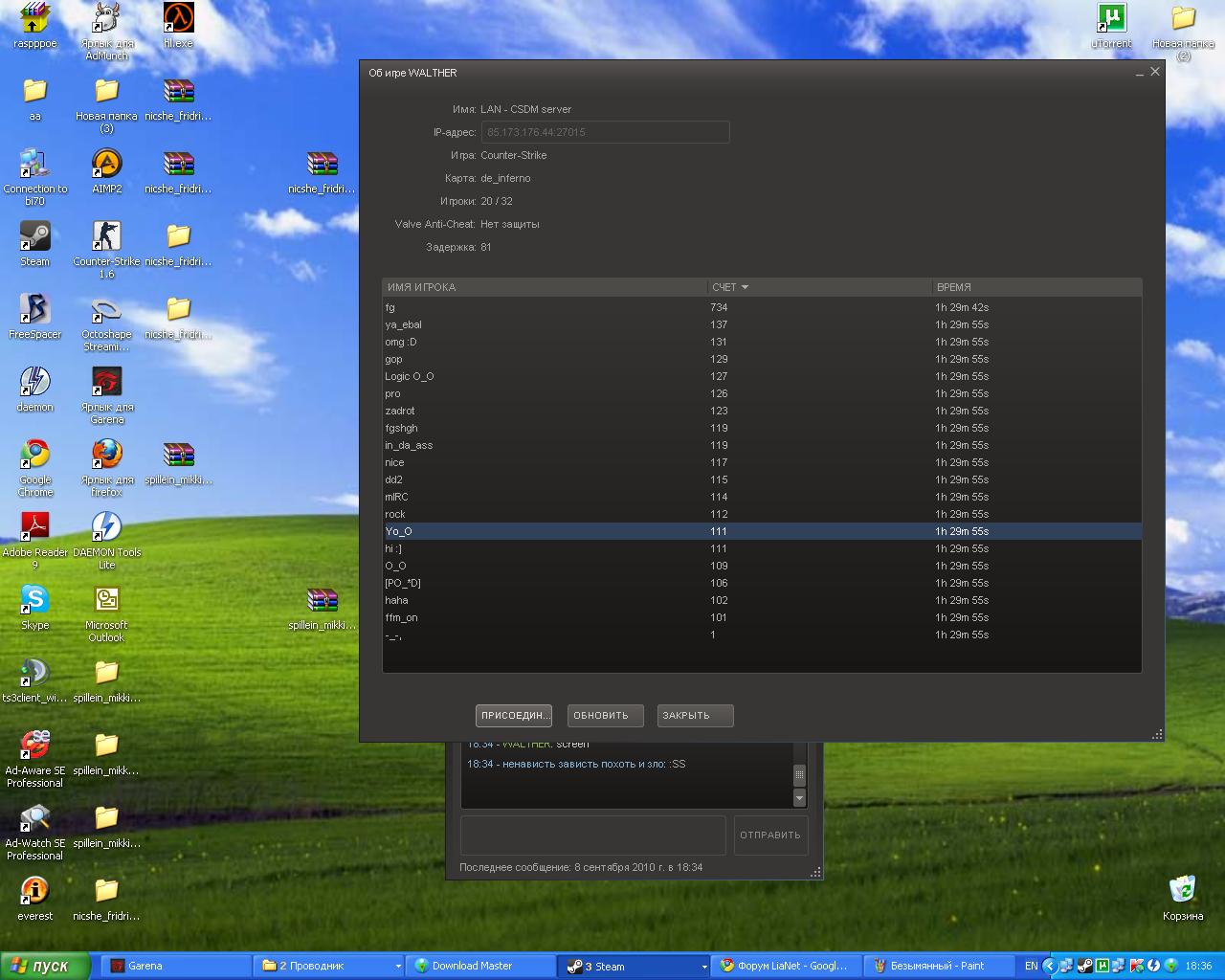This screenshot has width=1225, height=980.
Task: Select the player row 'omg :D'
Action: tap(762, 342)
